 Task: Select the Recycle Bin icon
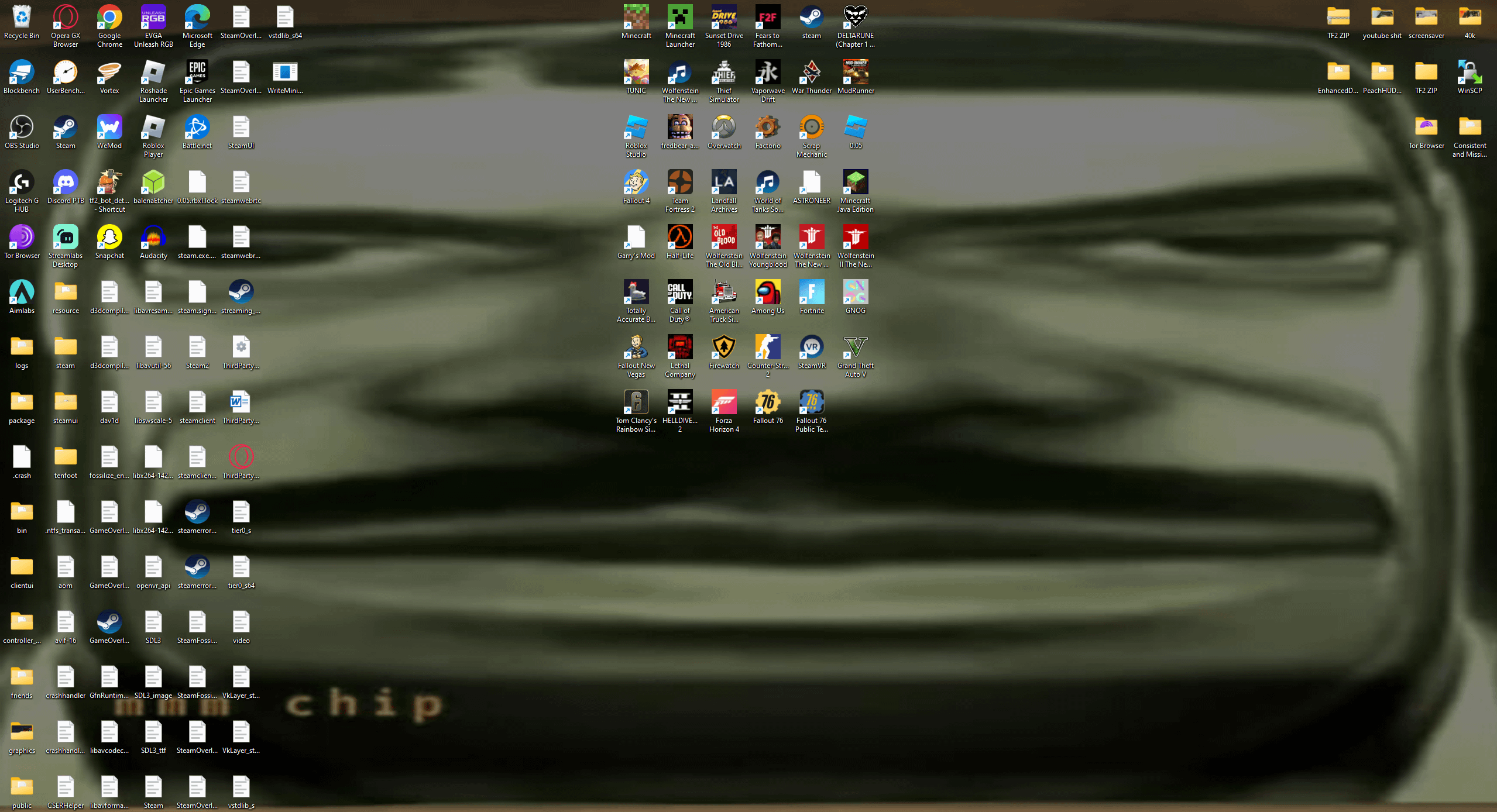(x=22, y=18)
